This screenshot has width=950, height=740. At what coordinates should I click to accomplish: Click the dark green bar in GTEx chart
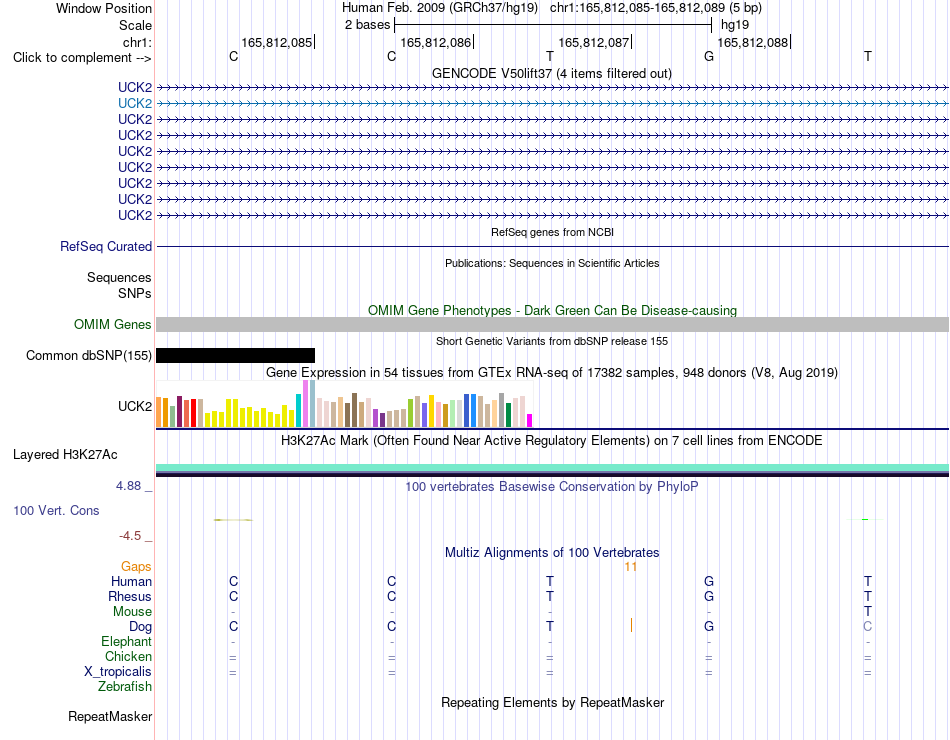[508, 415]
